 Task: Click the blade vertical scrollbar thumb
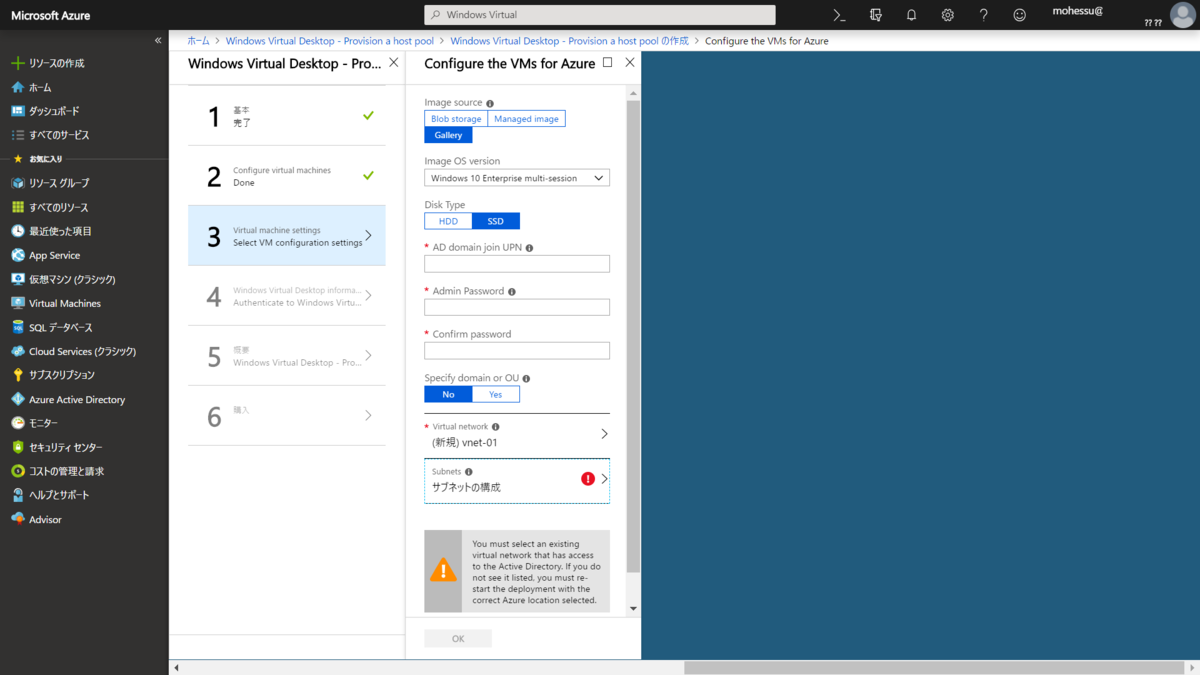click(633, 335)
